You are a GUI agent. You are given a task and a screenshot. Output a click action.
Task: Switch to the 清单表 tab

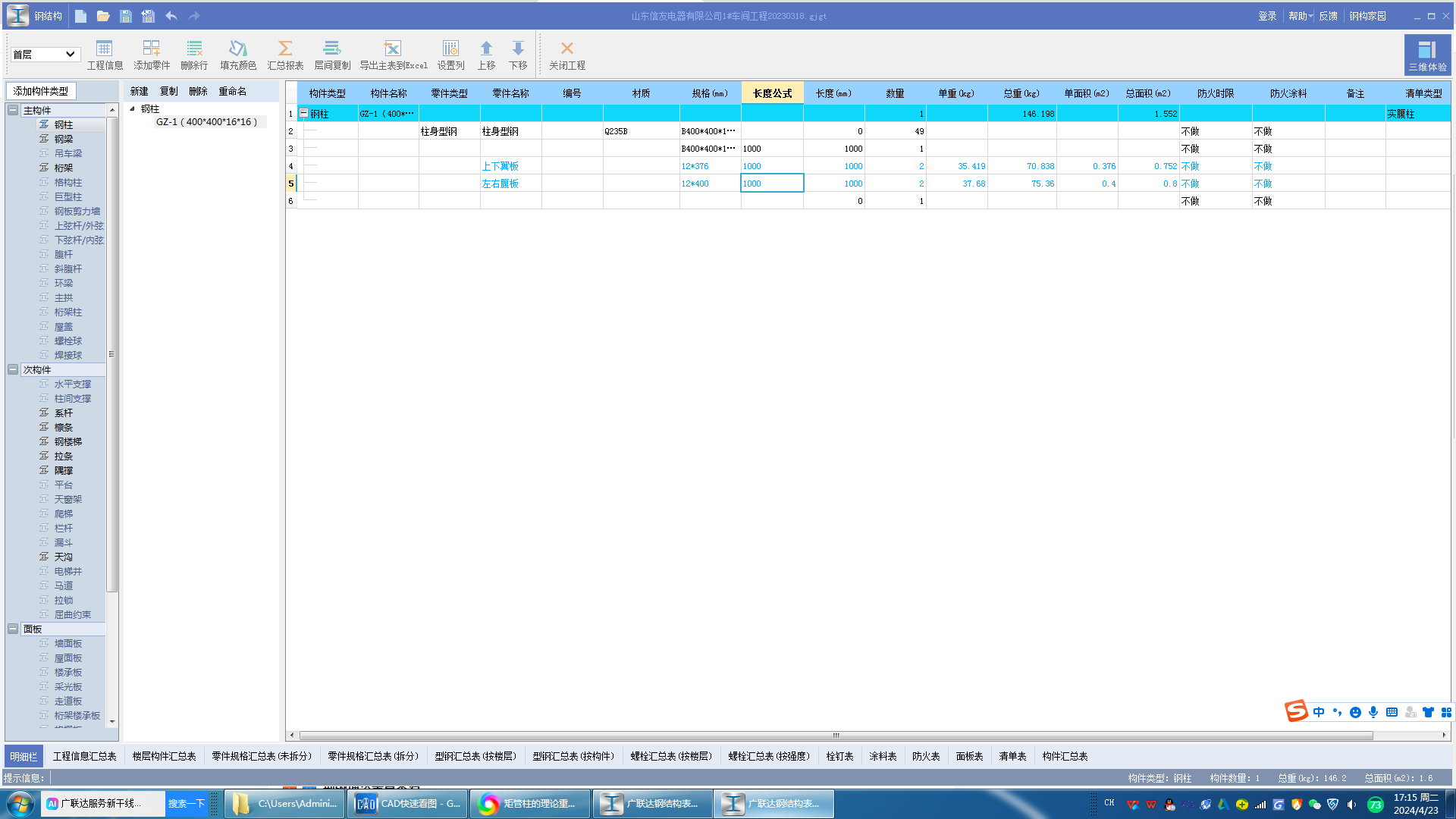click(x=1012, y=757)
